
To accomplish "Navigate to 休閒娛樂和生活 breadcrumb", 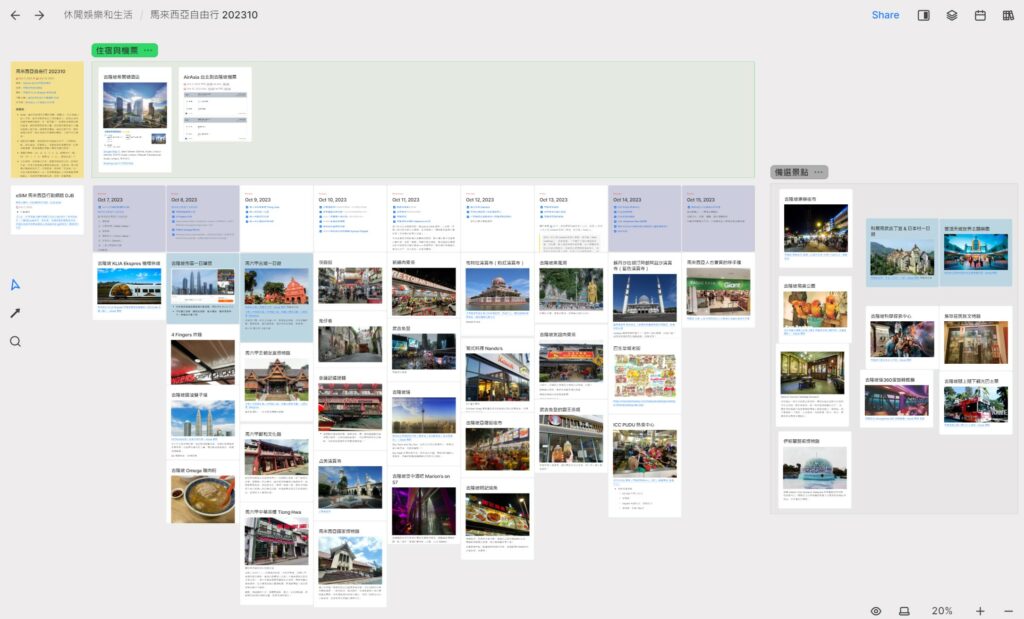I will [98, 15].
